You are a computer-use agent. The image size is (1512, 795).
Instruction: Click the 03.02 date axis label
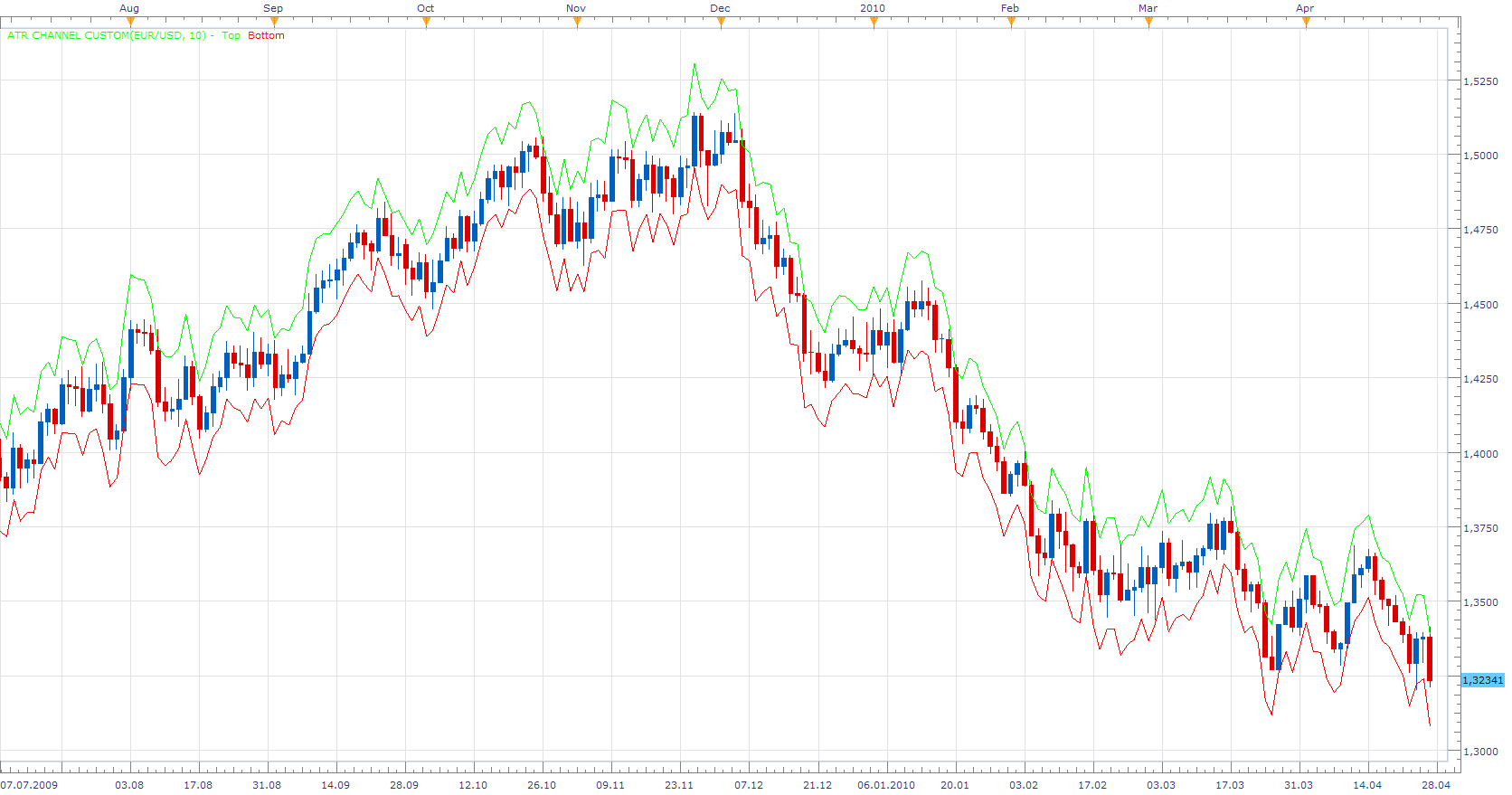pos(1024,785)
